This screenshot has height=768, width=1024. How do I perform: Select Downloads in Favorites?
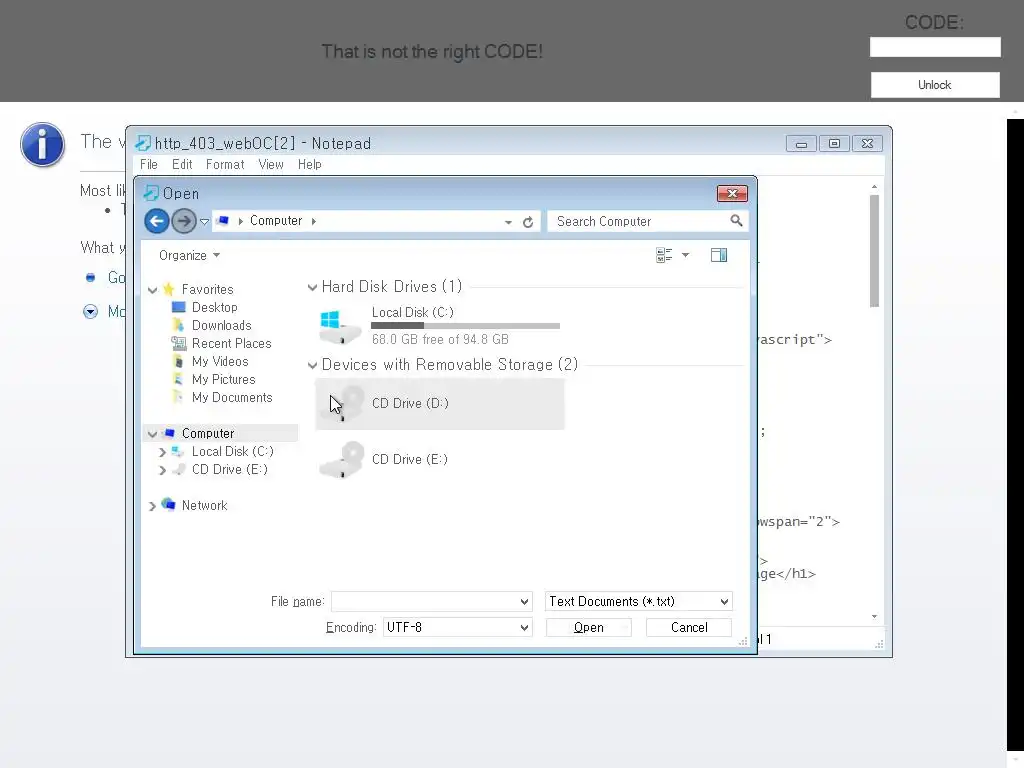click(x=221, y=325)
